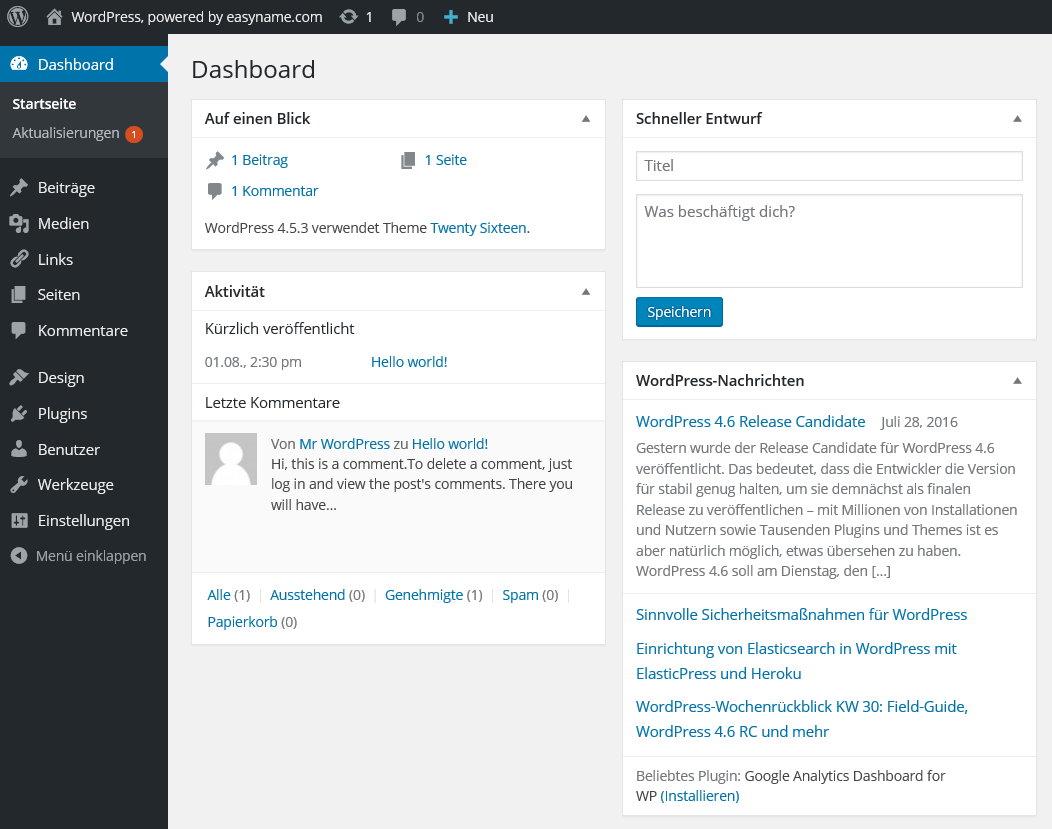Open the Elasticsearch in WordPress article
This screenshot has height=829, width=1052.
(796, 661)
